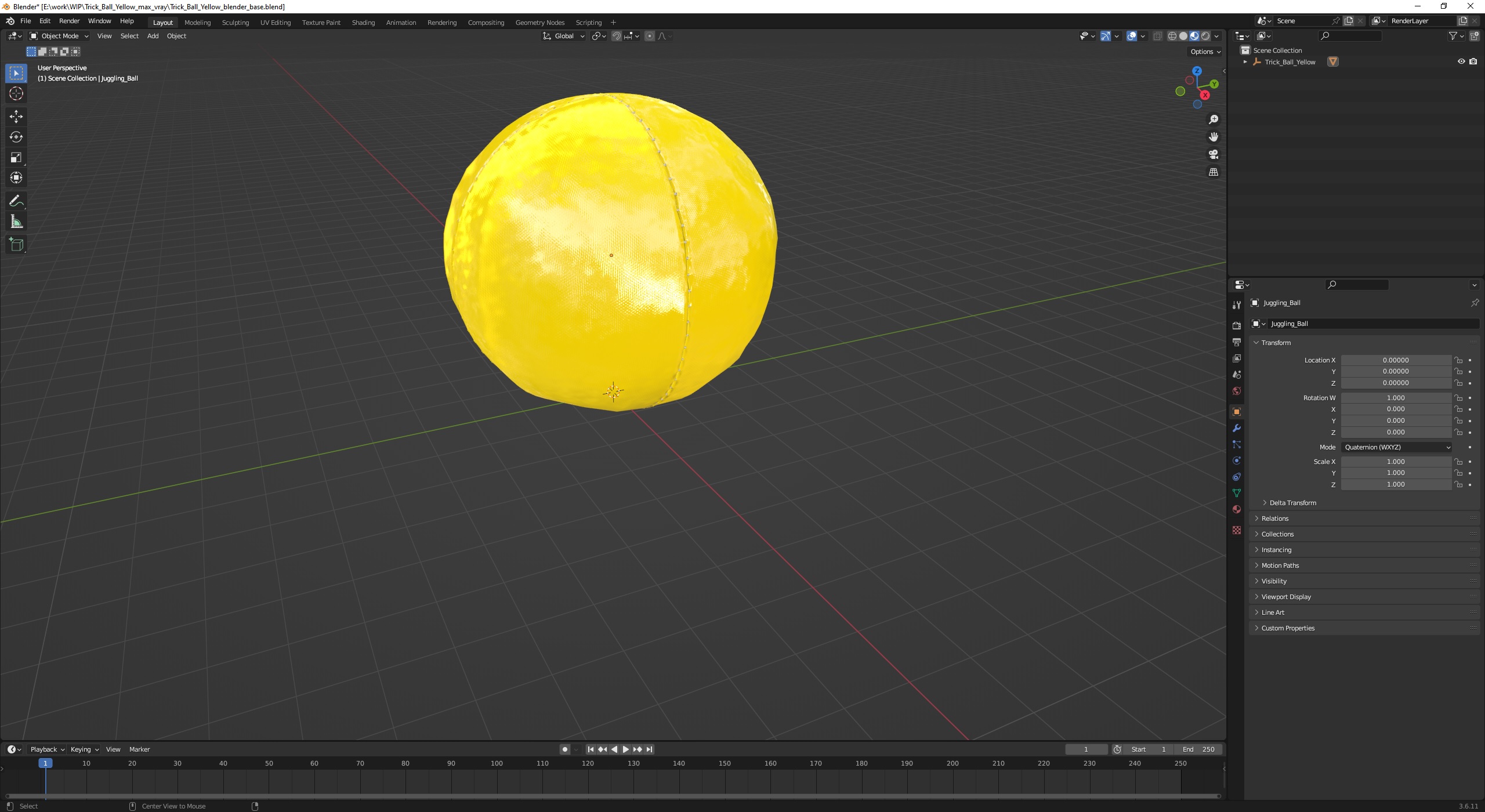Open the Scene properties tab

tap(1237, 375)
